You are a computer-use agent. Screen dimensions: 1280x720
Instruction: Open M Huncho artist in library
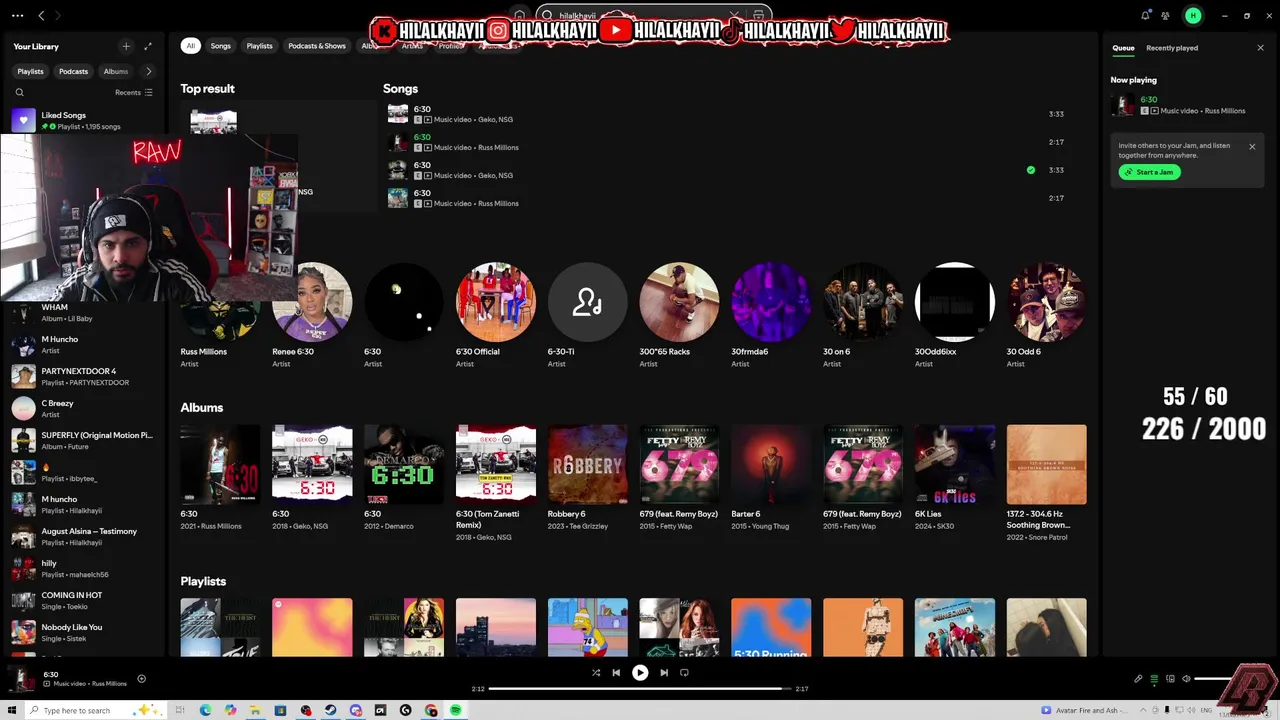(85, 345)
